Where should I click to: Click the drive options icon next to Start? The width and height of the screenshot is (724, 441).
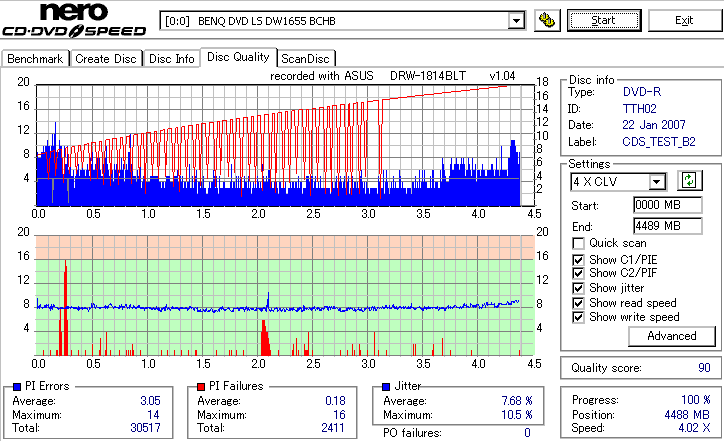click(547, 20)
